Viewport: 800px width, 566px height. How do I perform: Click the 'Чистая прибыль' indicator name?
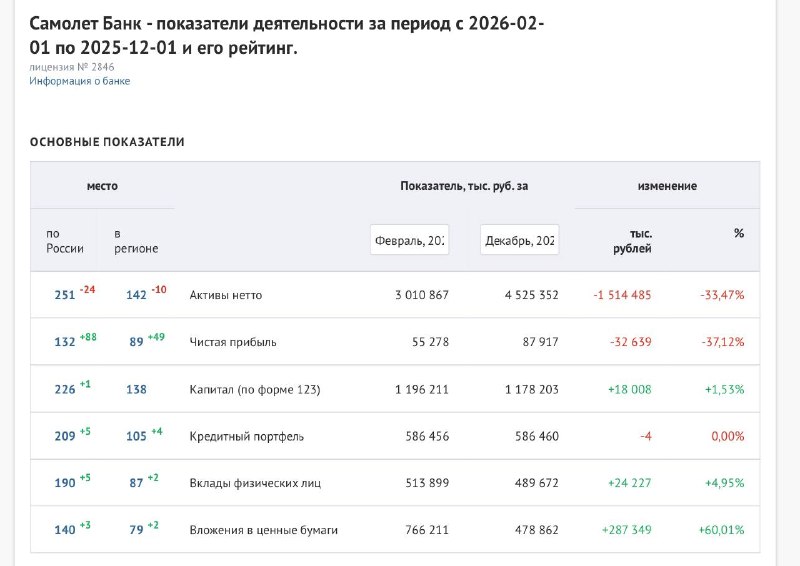tap(233, 342)
